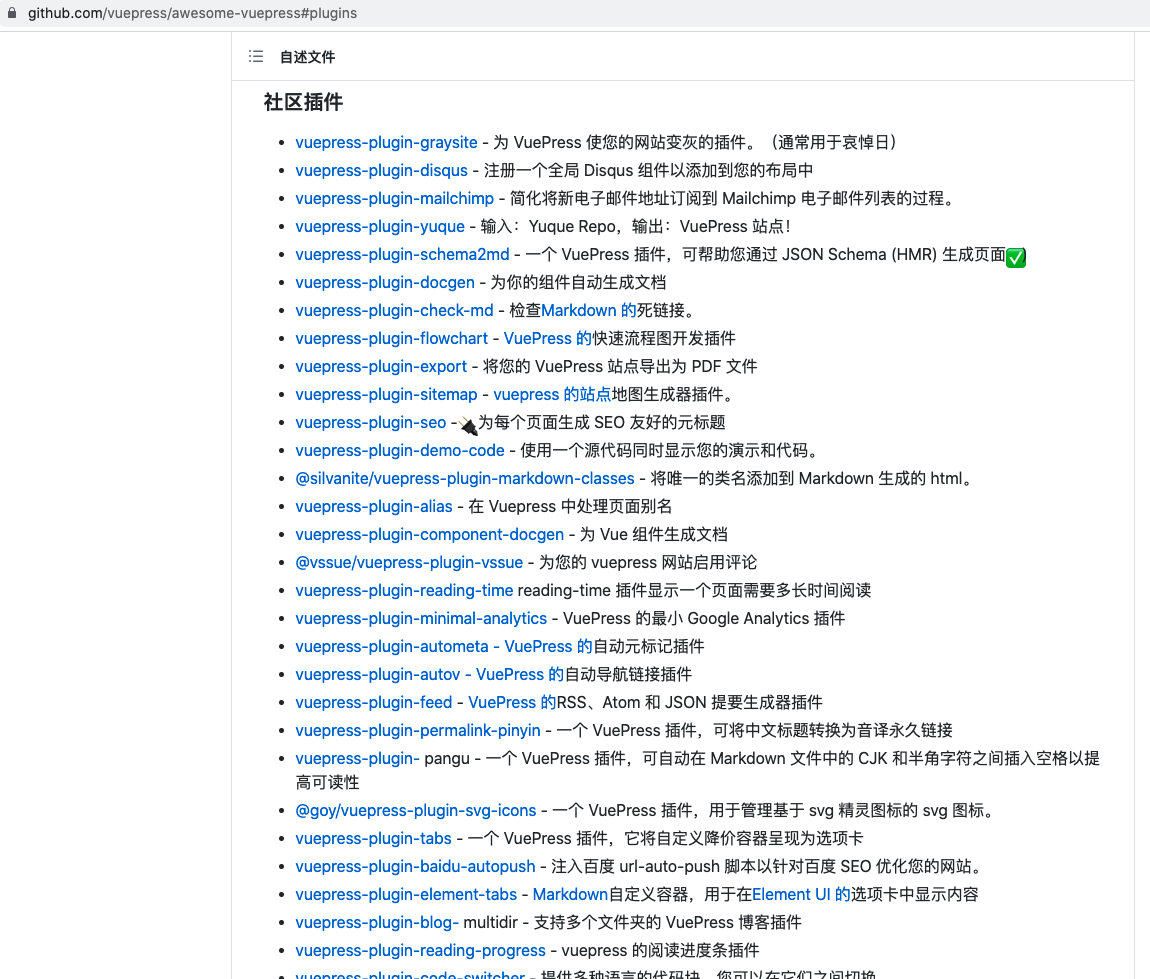Follow the vuepress-plugin-autov link
1150x979 pixels.
[378, 674]
